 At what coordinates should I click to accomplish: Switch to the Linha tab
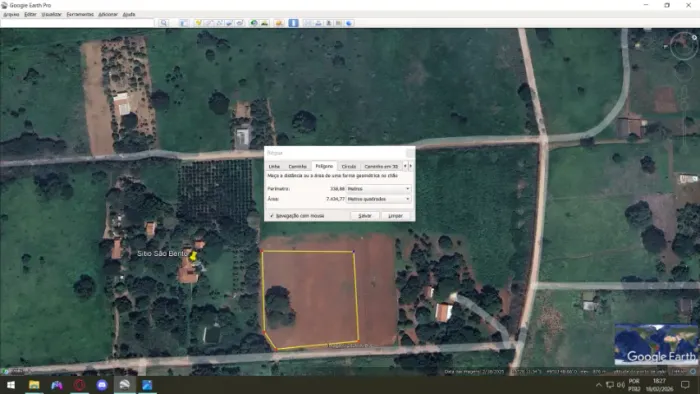pyautogui.click(x=274, y=166)
